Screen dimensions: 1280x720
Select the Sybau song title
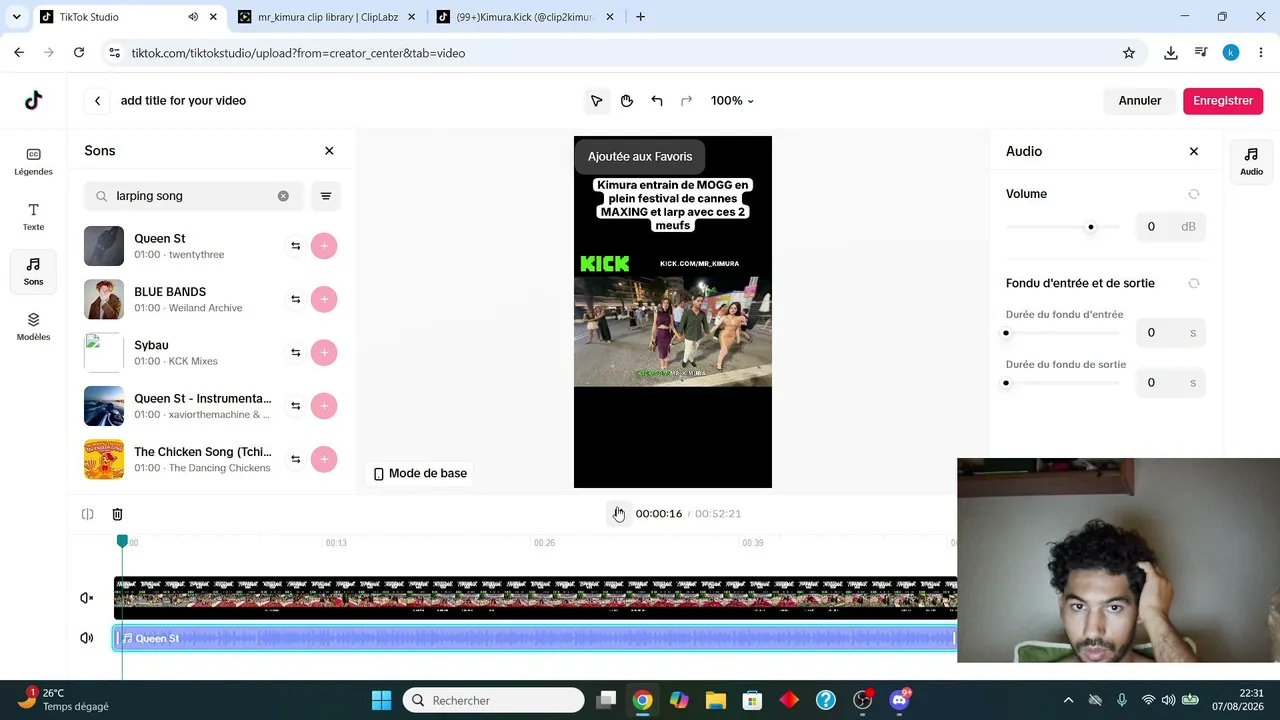coord(151,345)
